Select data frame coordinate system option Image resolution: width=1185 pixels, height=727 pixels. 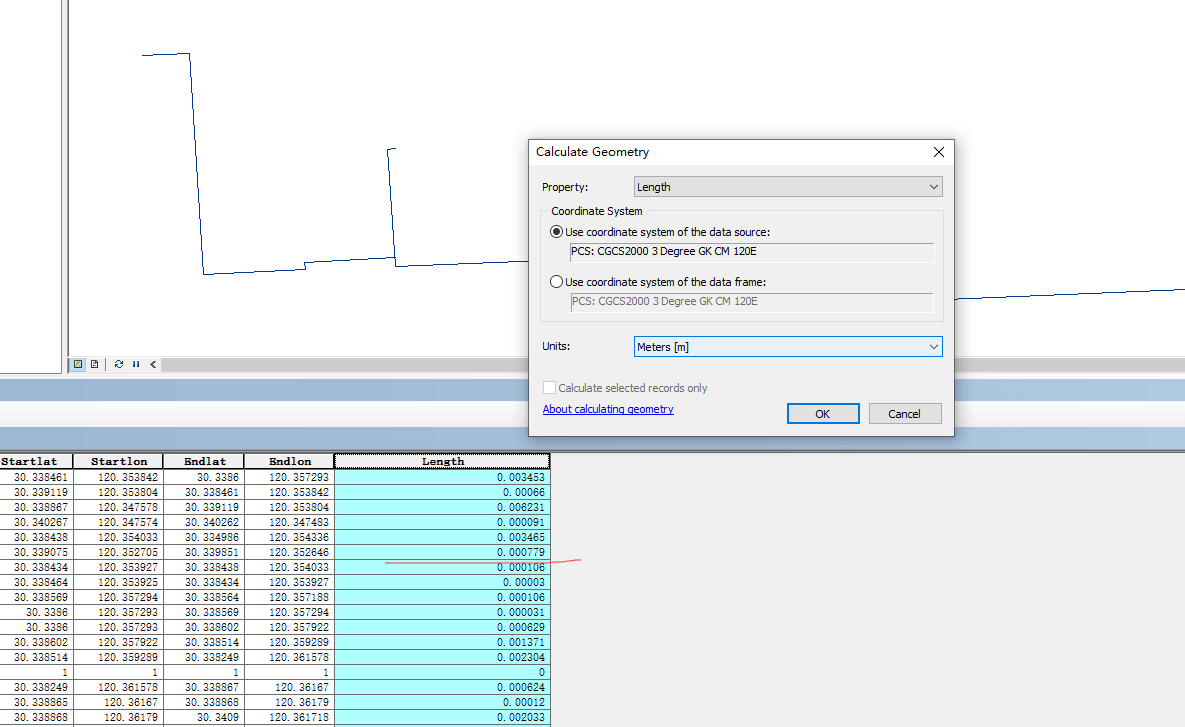pyautogui.click(x=557, y=282)
